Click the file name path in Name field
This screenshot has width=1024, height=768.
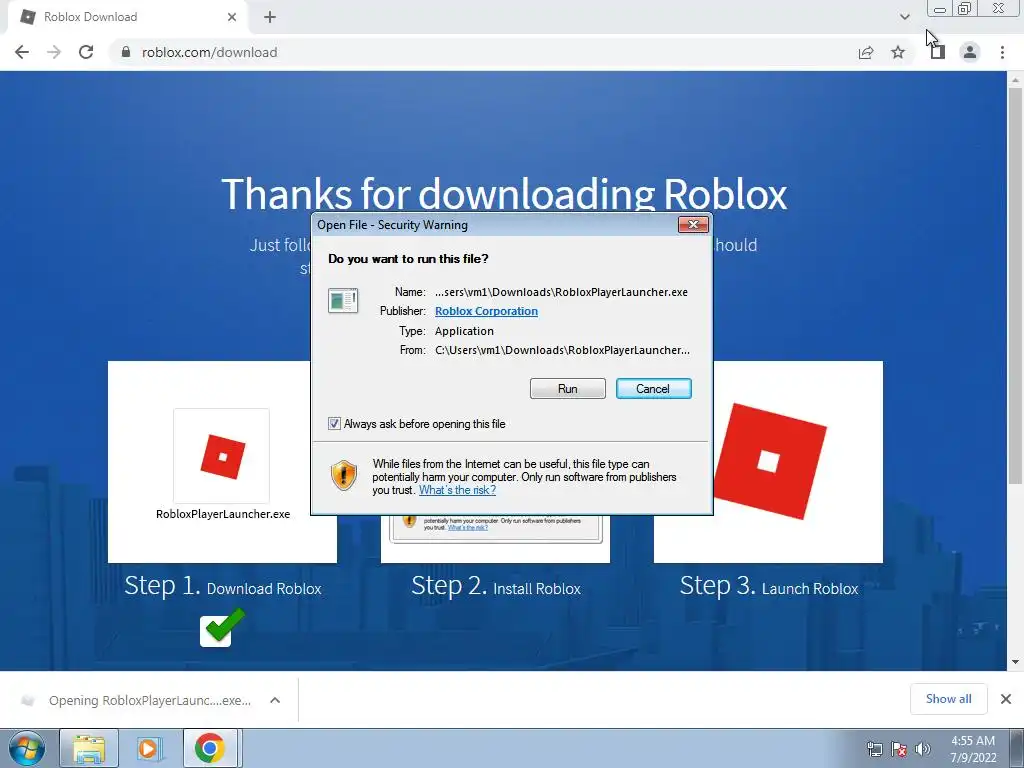coord(561,292)
